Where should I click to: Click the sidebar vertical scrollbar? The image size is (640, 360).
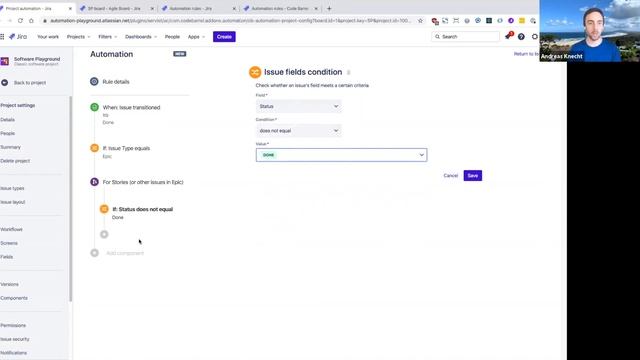(71, 199)
